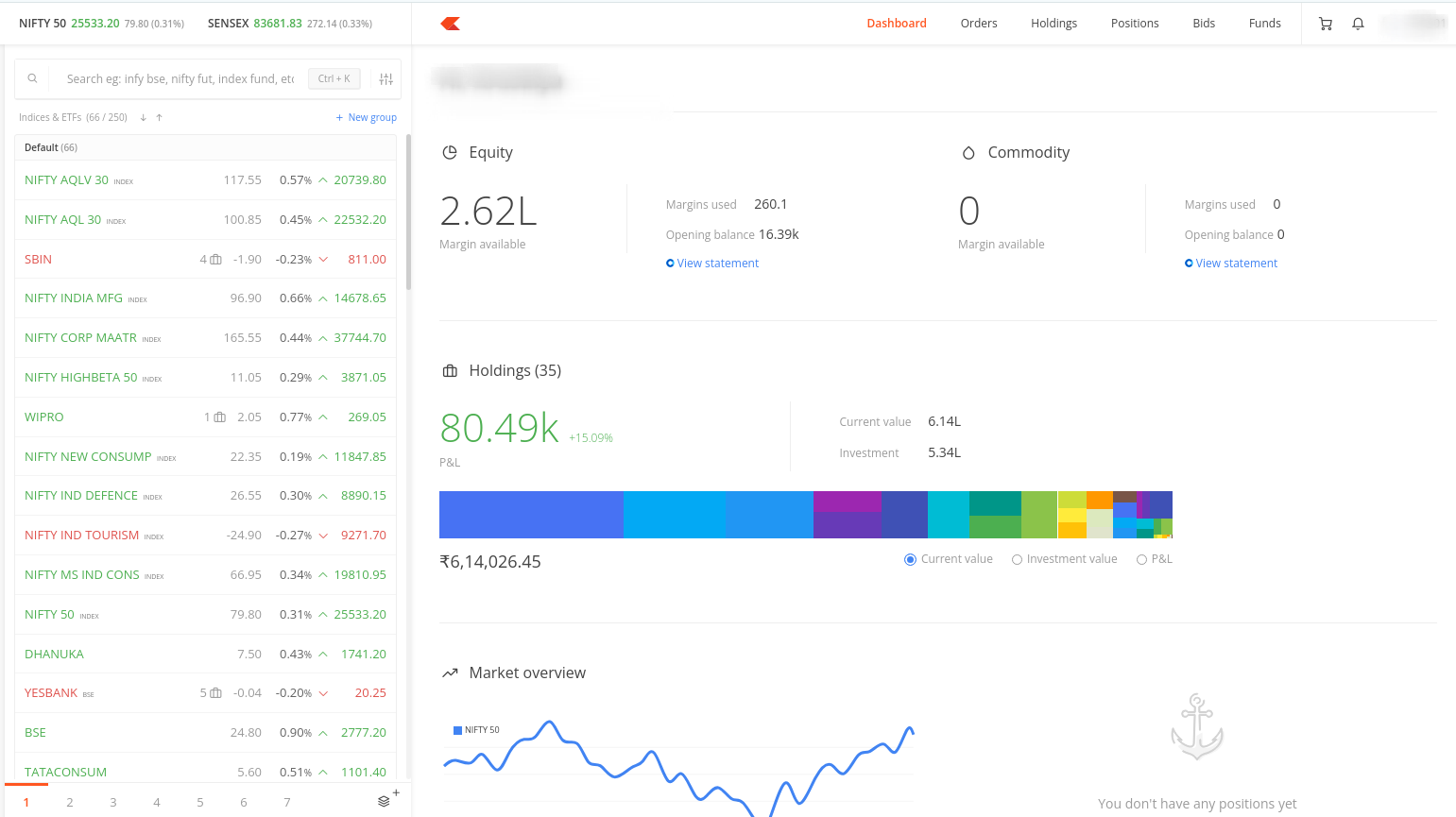The width and height of the screenshot is (1456, 817).
Task: Click the Market overview trend icon
Action: 450,673
